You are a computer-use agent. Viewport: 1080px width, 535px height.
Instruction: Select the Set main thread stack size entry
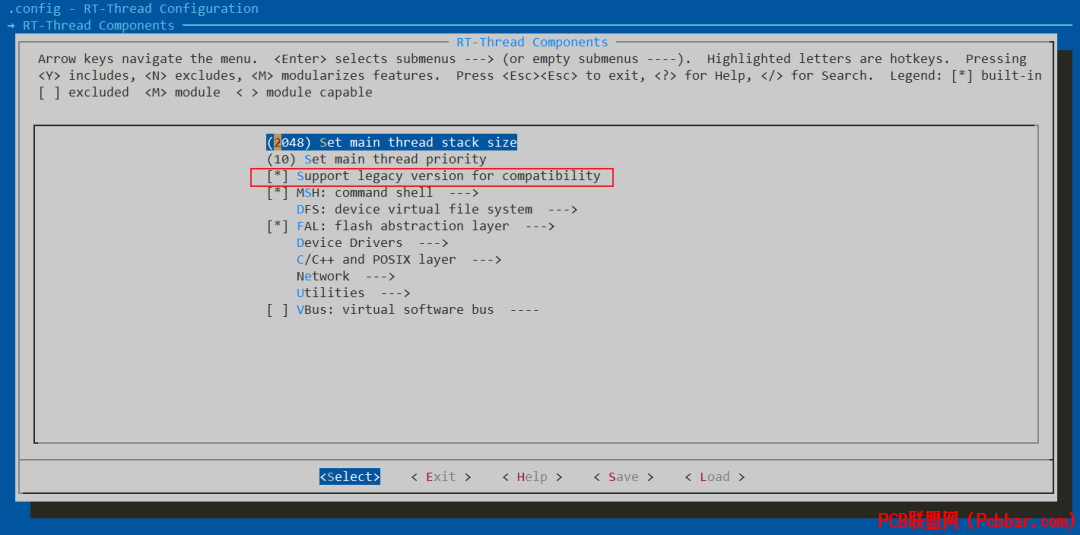(x=391, y=143)
